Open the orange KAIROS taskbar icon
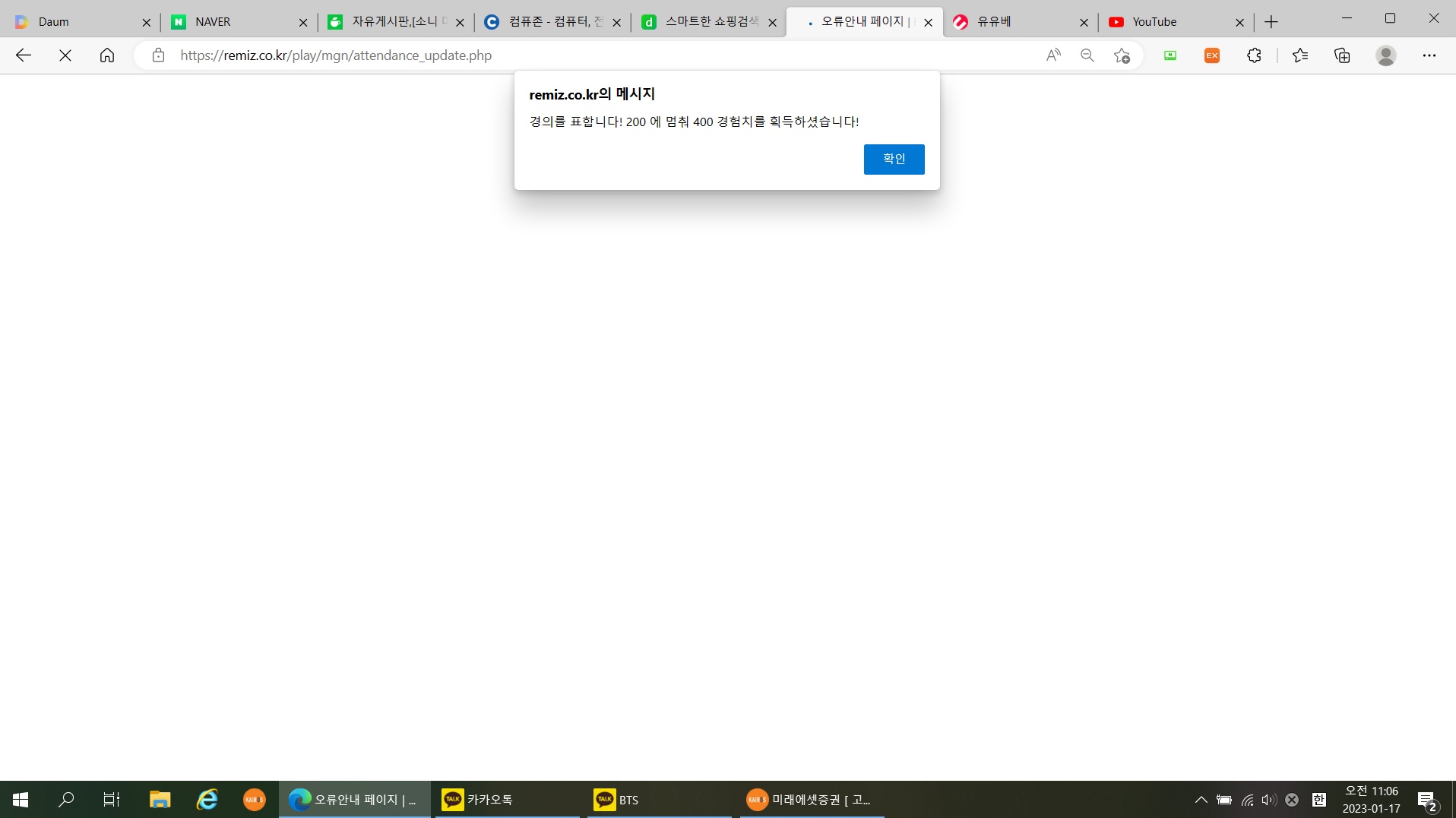This screenshot has width=1456, height=818. point(254,799)
